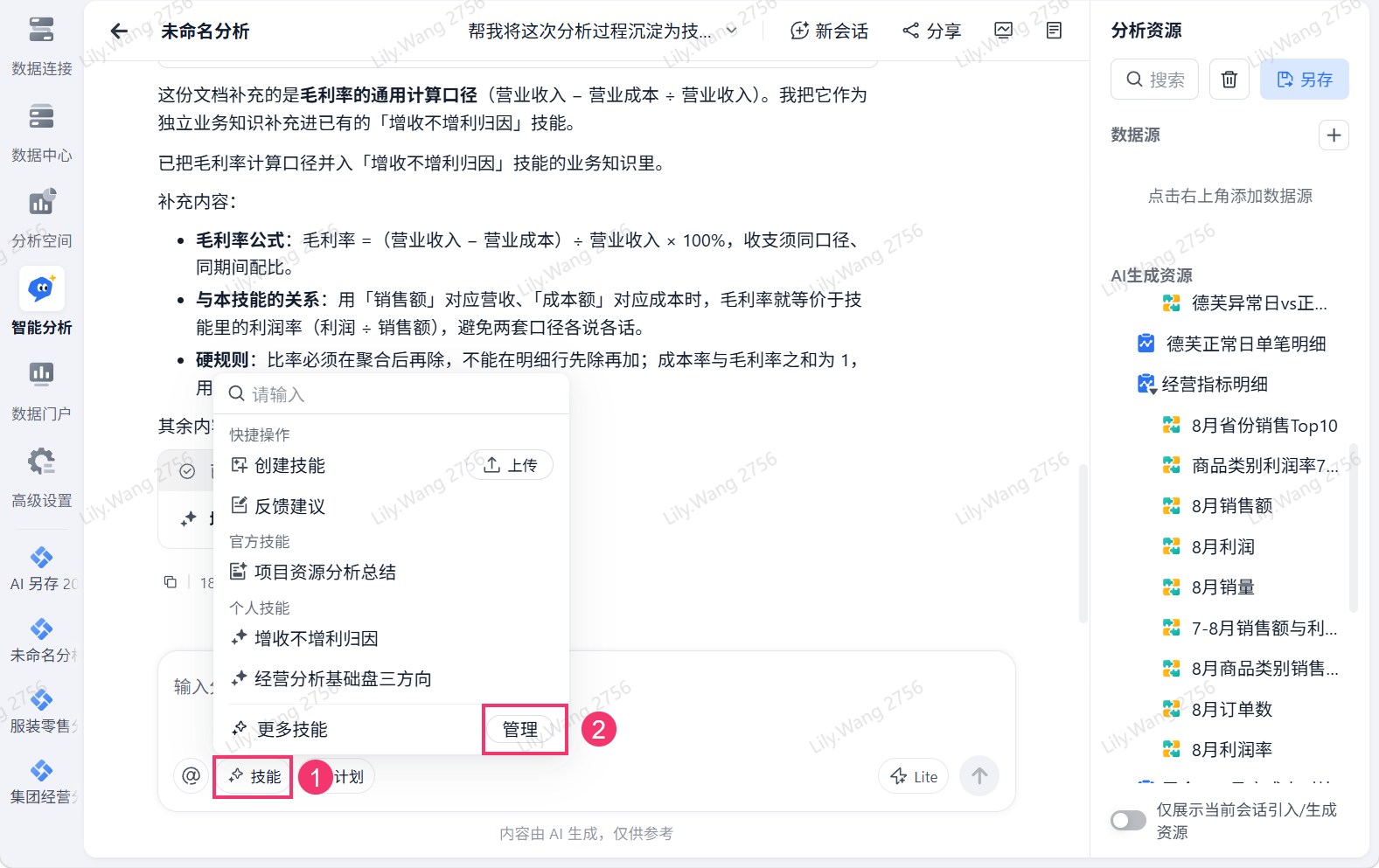Pick personal skill 经营分析基础盘三方向
The width and height of the screenshot is (1379, 868).
[x=331, y=679]
